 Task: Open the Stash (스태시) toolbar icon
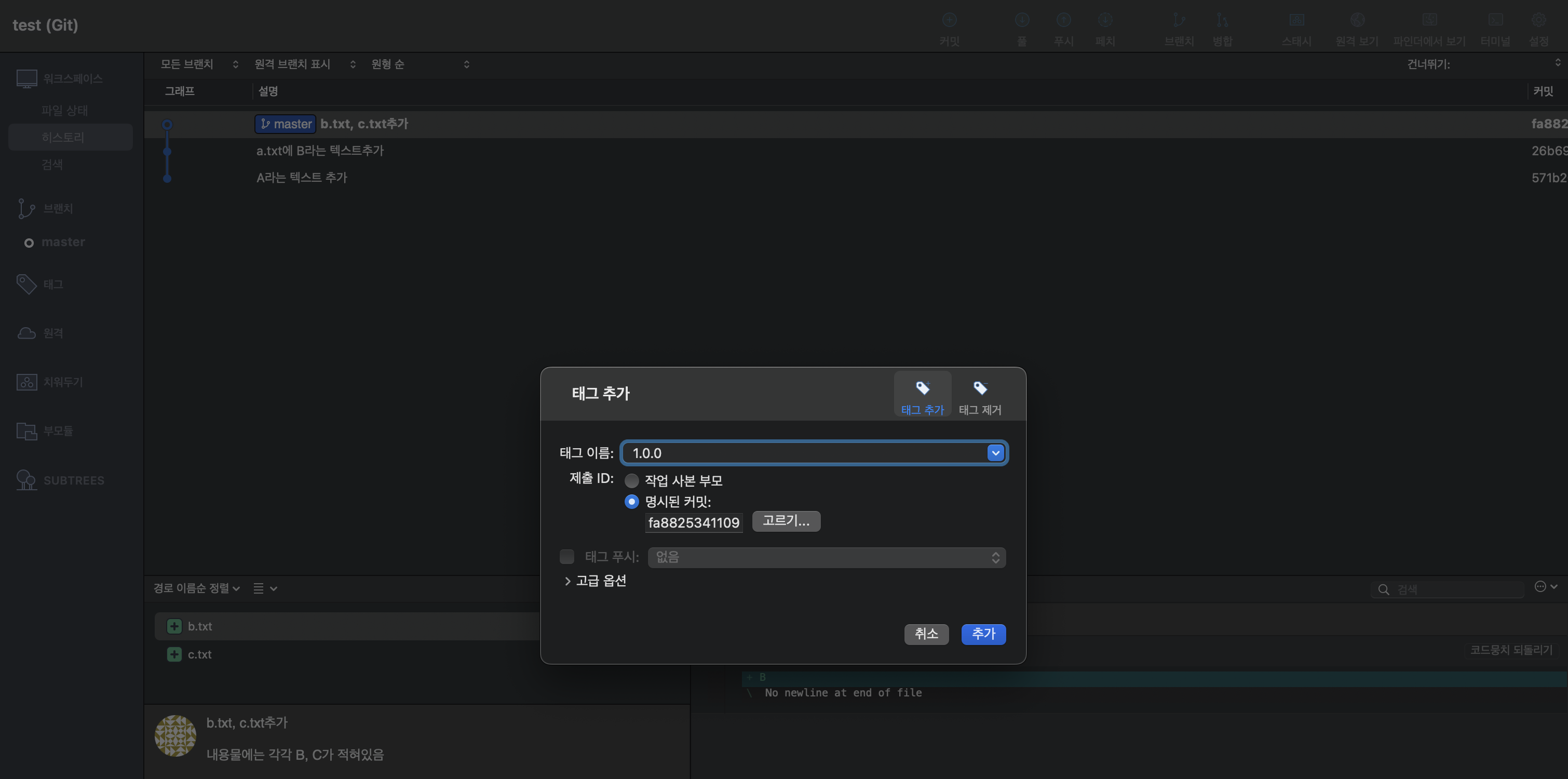pos(1296,20)
